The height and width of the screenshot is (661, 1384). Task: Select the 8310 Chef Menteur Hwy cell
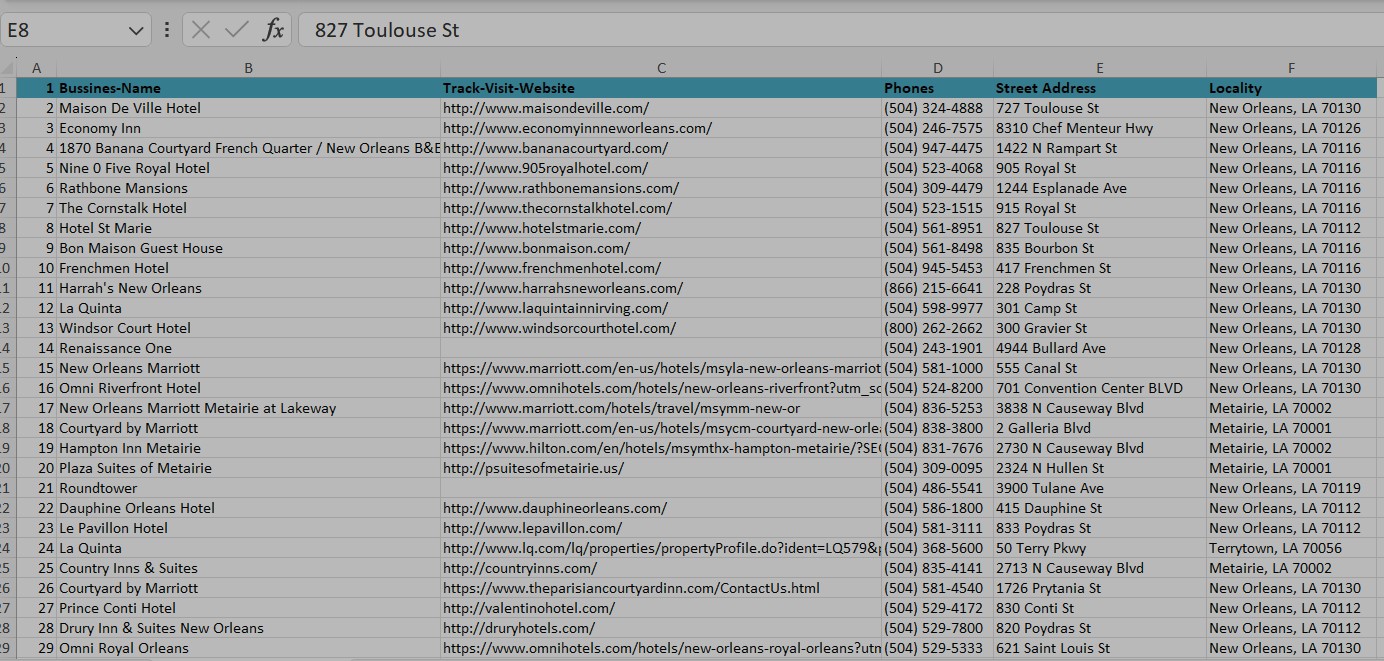[x=1100, y=128]
